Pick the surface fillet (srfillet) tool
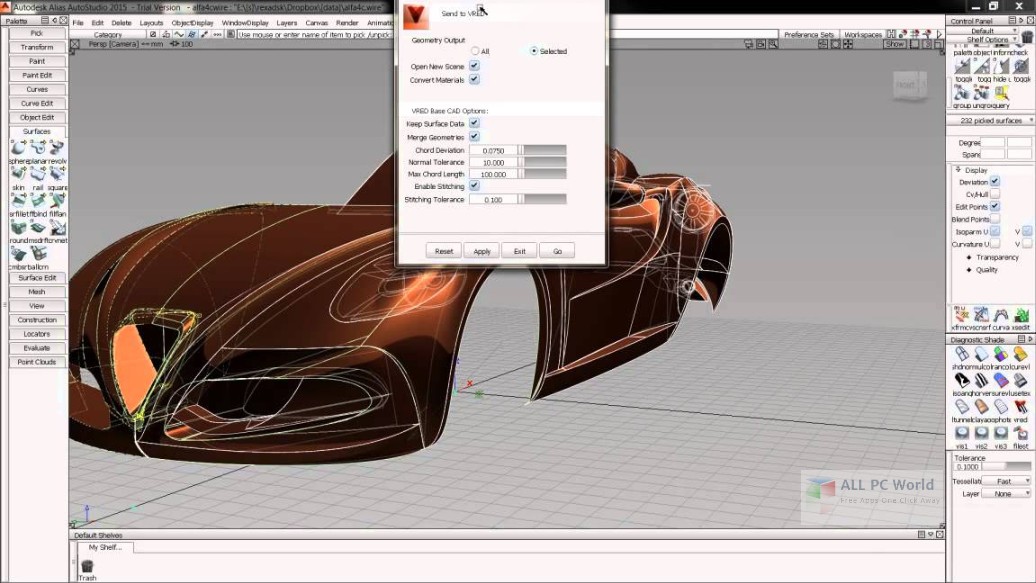This screenshot has height=583, width=1036. (18, 200)
